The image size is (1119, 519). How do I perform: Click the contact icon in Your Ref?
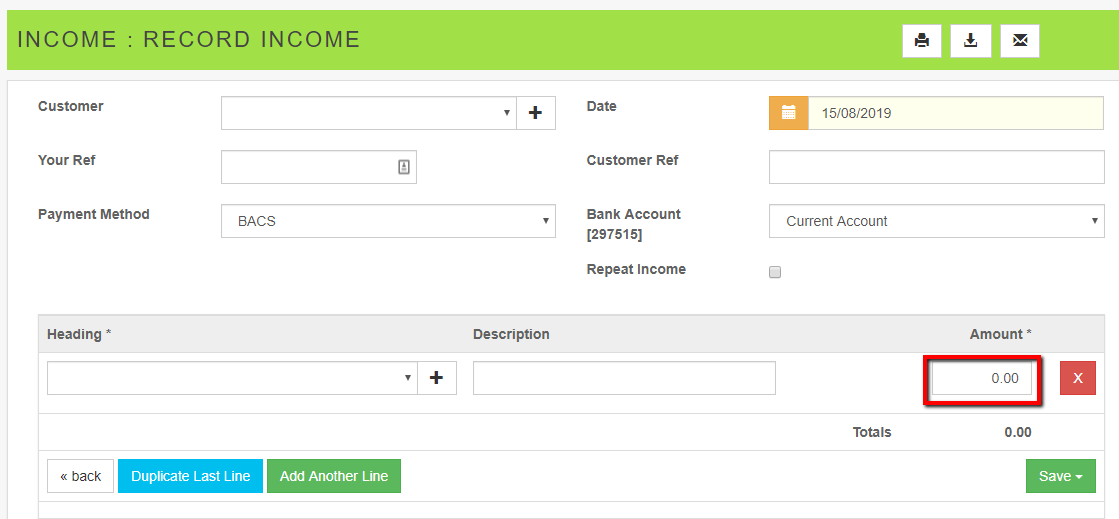404,168
